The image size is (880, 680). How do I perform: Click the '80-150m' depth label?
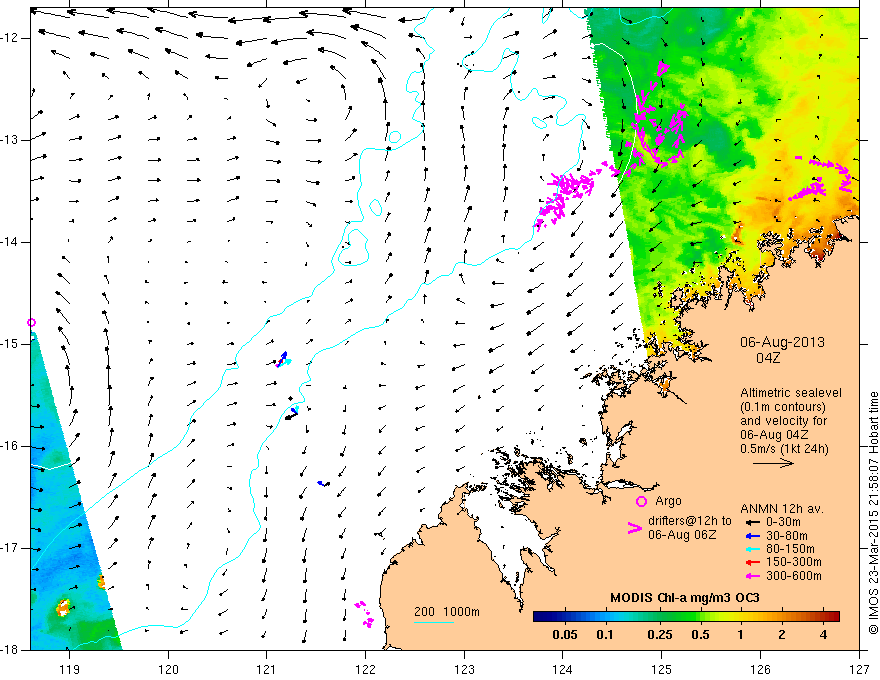pyautogui.click(x=790, y=549)
